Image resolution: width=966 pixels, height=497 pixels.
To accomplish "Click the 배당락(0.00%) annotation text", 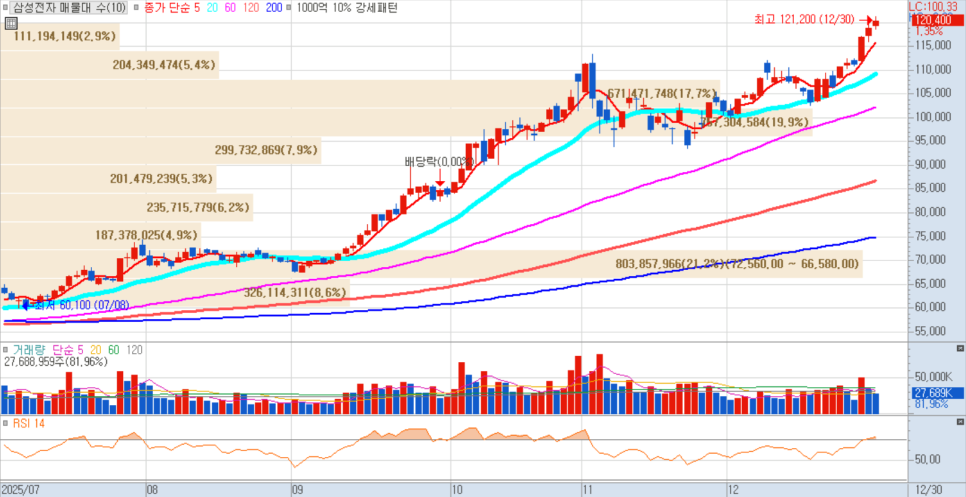I will click(439, 162).
